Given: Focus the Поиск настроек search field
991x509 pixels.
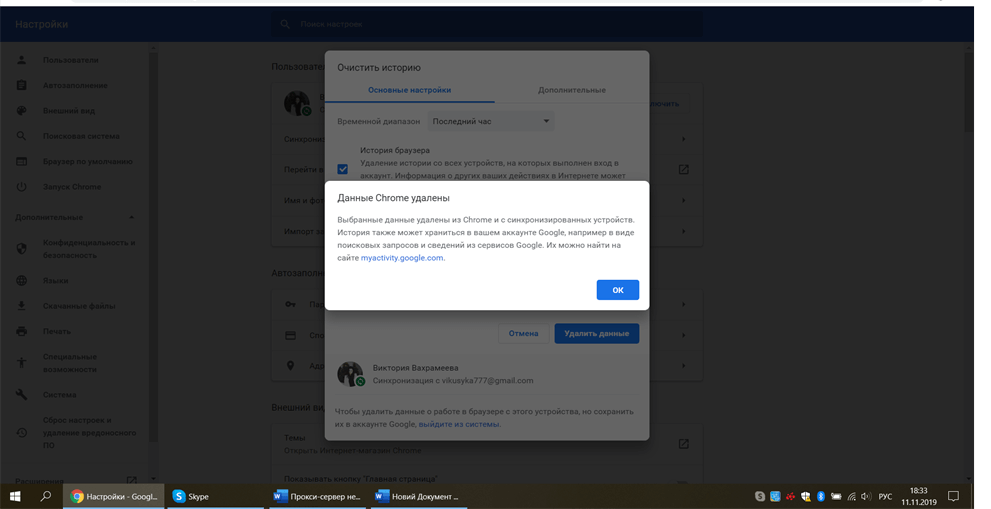Looking at the screenshot, I should (x=487, y=24).
